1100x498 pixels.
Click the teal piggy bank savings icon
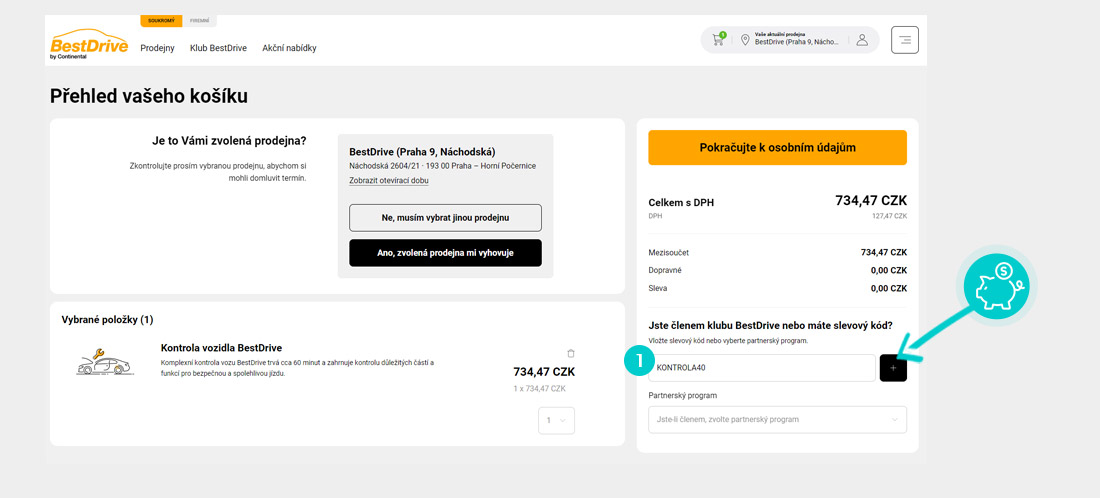(999, 283)
